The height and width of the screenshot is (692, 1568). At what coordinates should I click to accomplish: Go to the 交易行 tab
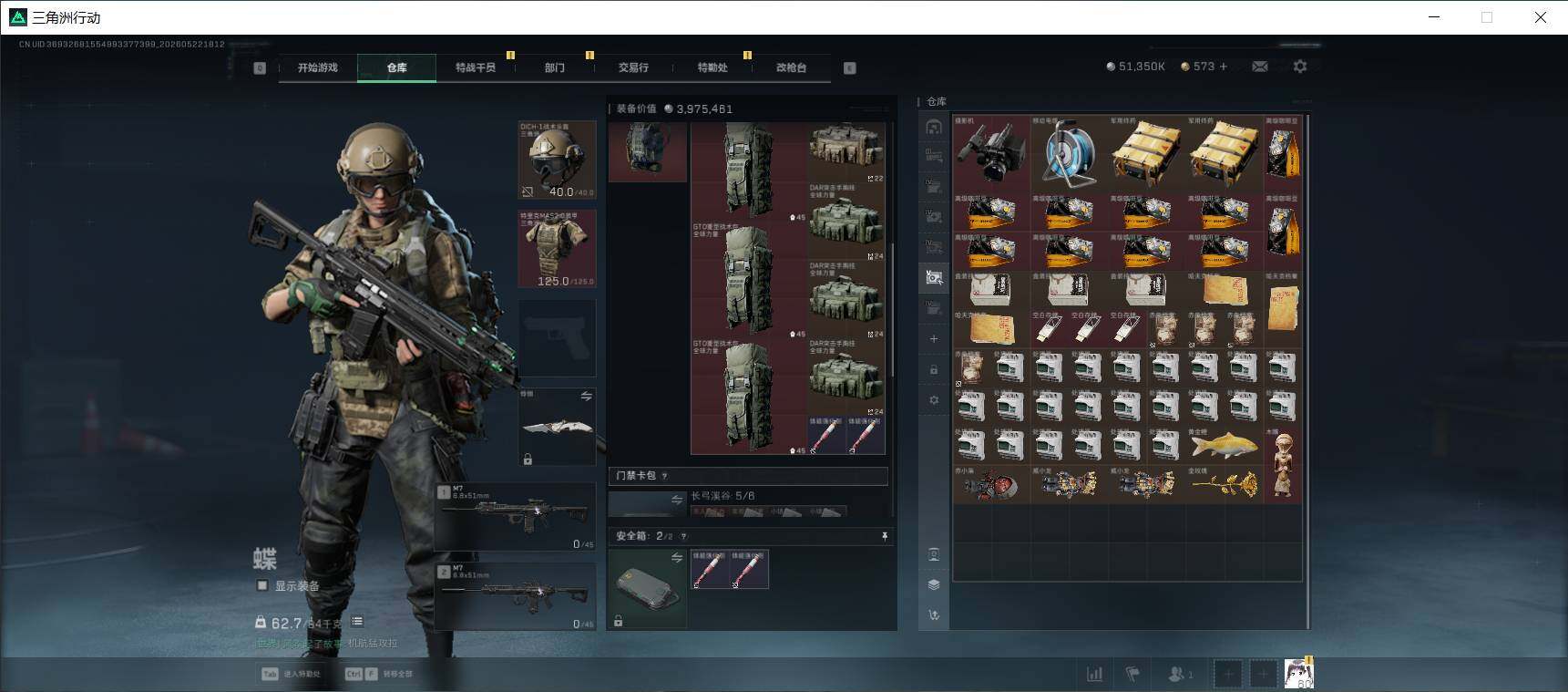(633, 67)
